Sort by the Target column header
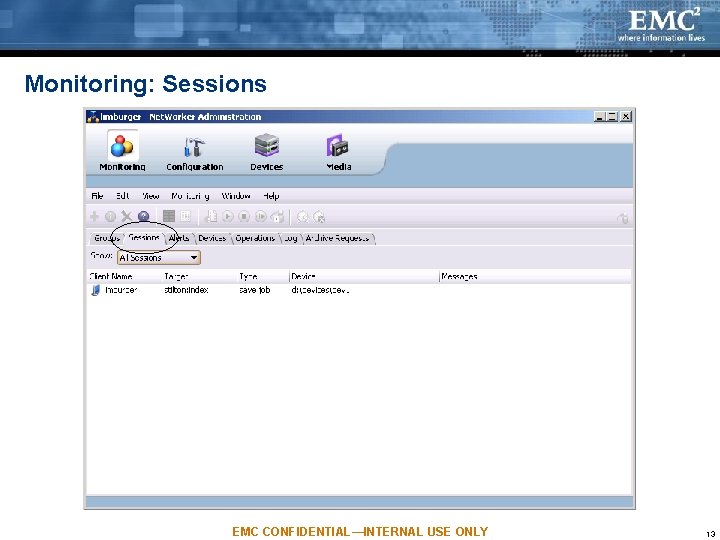 point(199,276)
